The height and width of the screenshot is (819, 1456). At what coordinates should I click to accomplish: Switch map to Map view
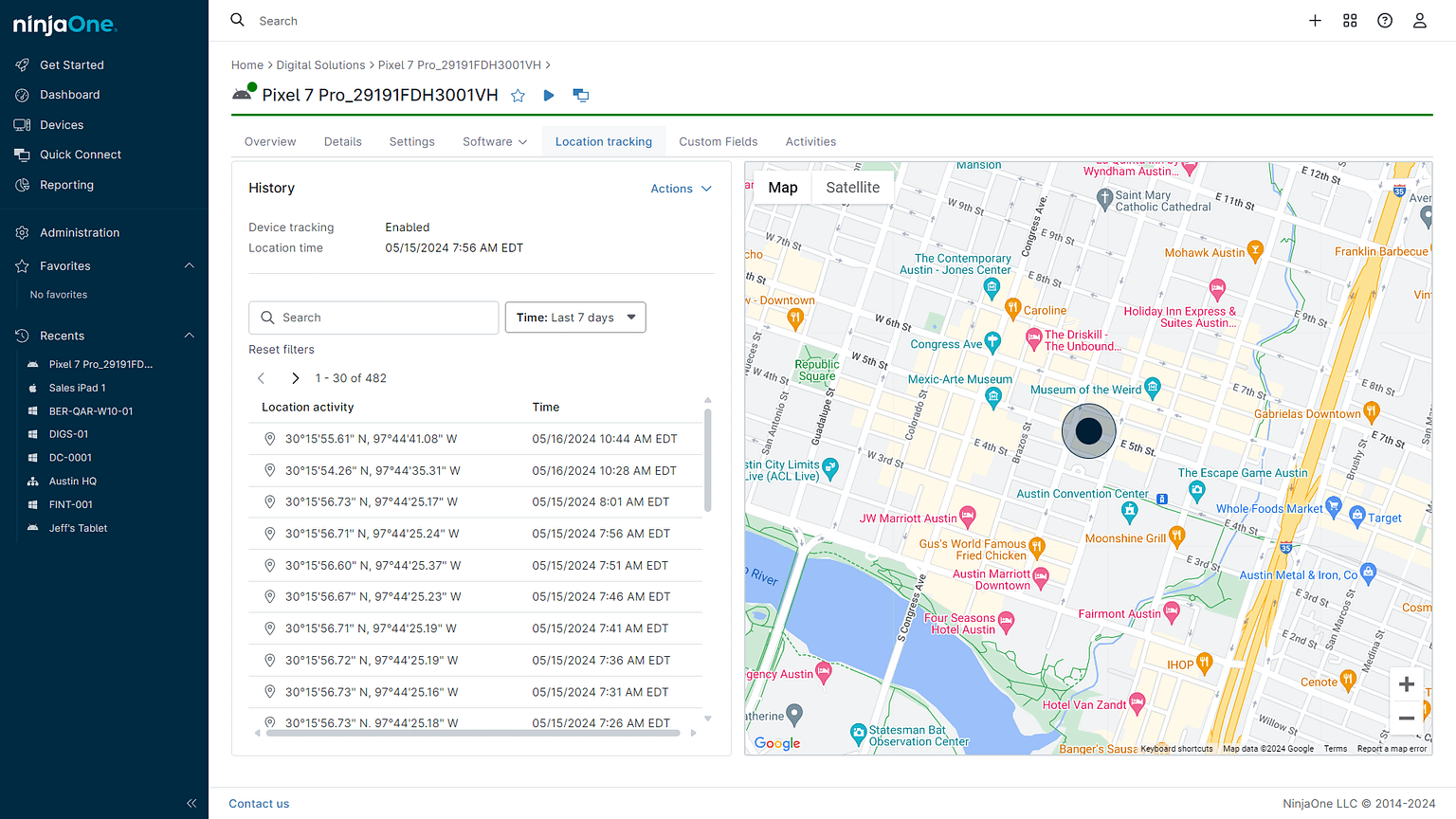[783, 188]
